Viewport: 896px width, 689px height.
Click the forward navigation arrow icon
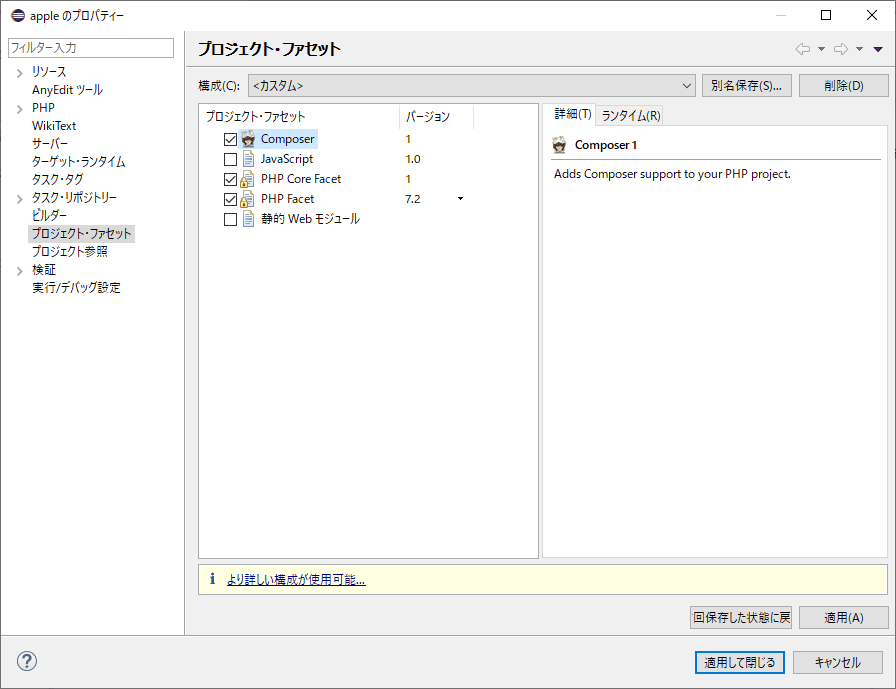pyautogui.click(x=841, y=49)
